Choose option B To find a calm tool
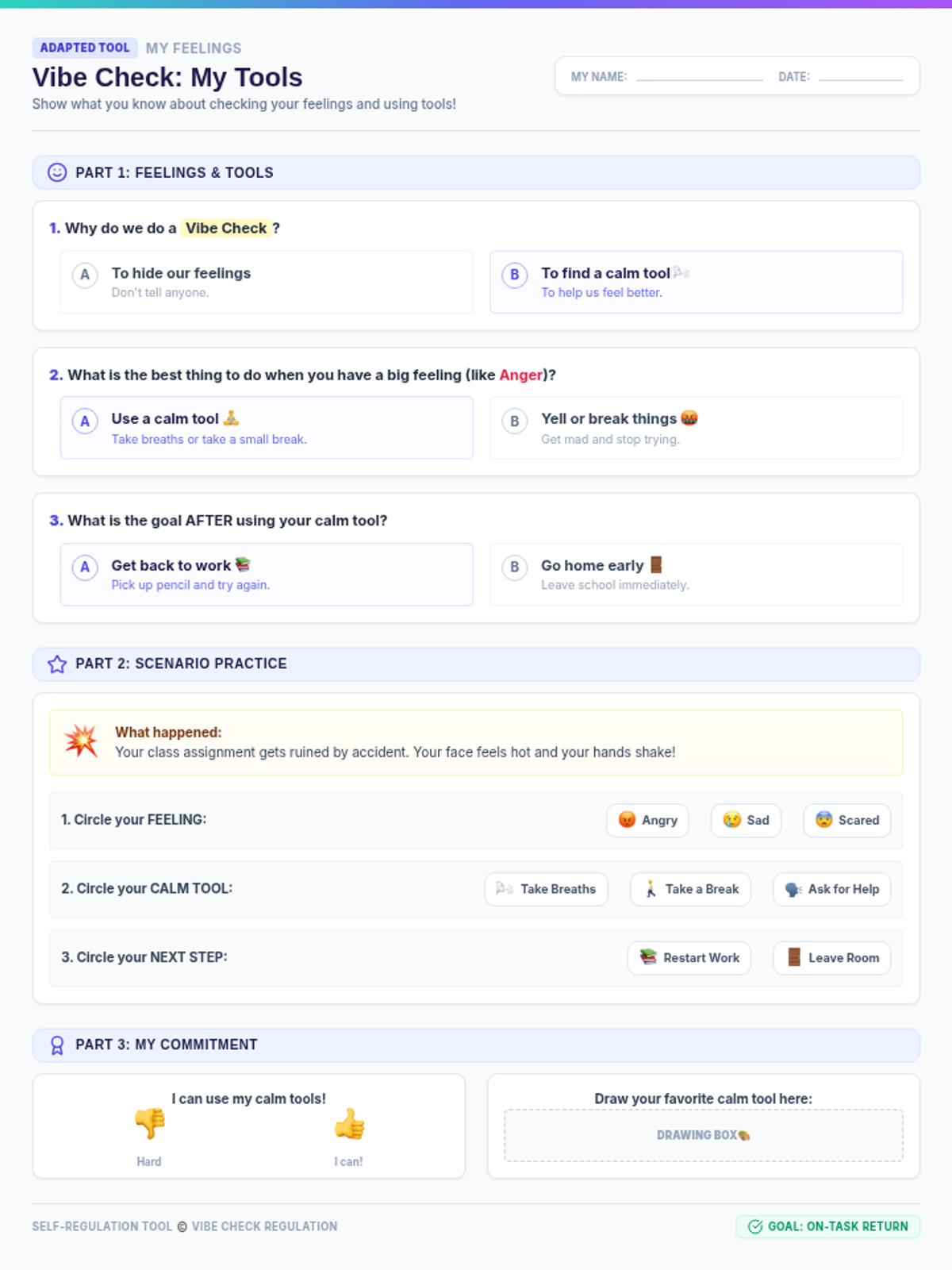 697,283
